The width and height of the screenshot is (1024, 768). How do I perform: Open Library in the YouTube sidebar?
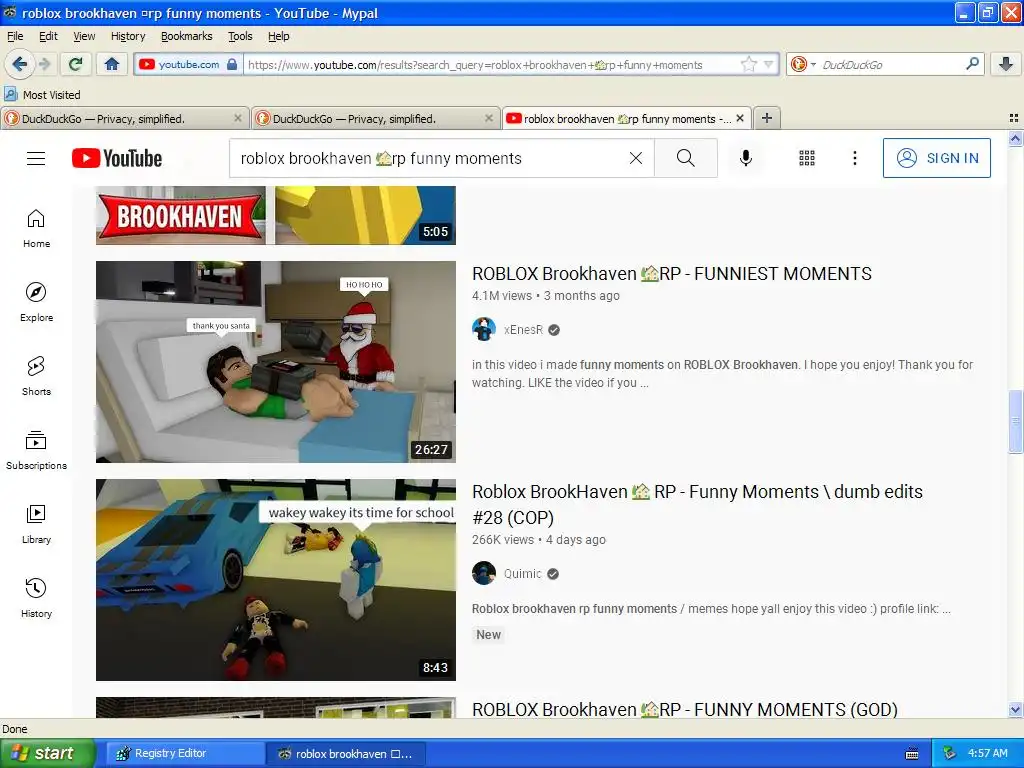[x=37, y=524]
